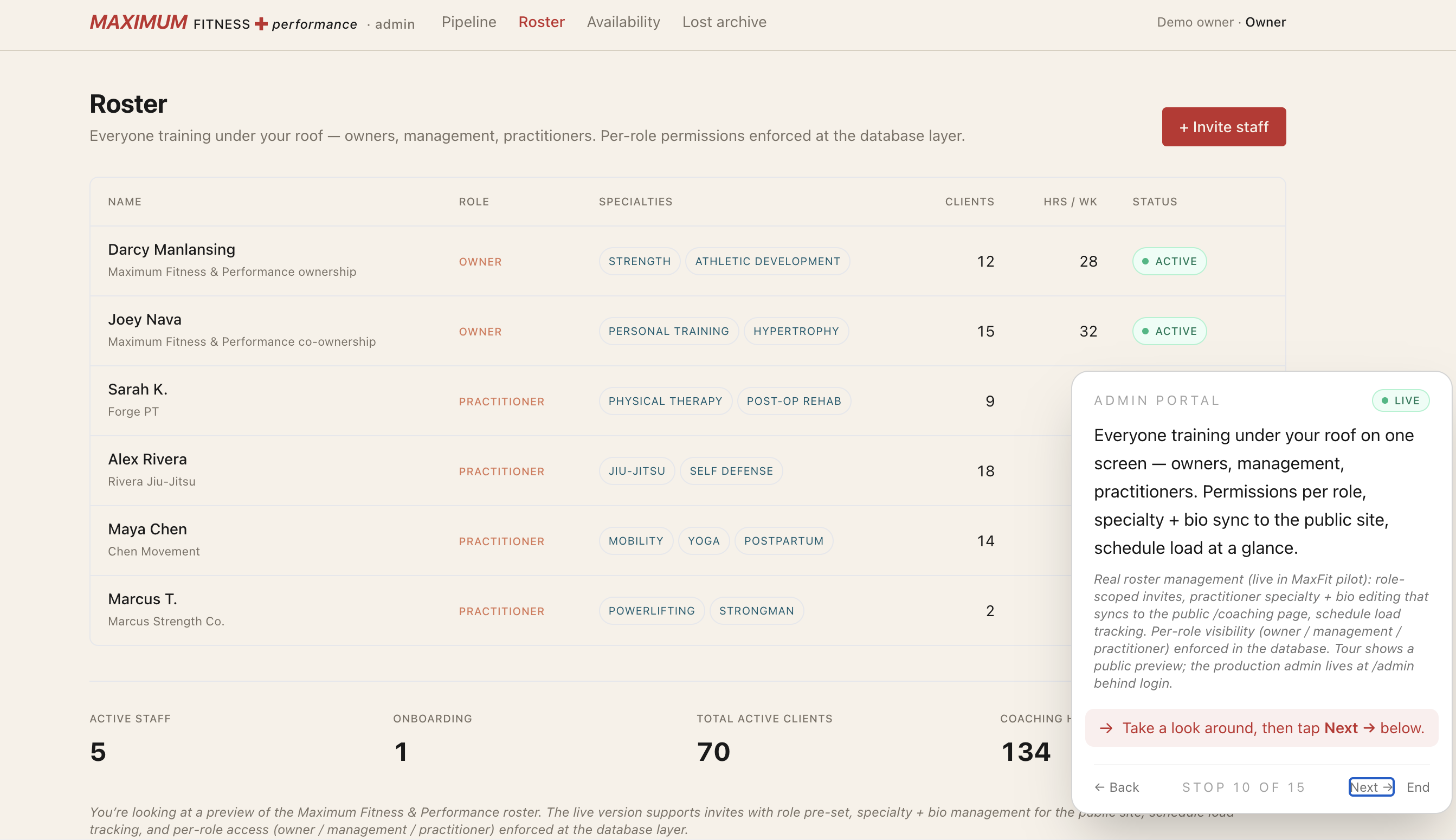Screen dimensions: 1456x840
Task: Click the STRONGMAN specialty tag
Action: point(756,610)
